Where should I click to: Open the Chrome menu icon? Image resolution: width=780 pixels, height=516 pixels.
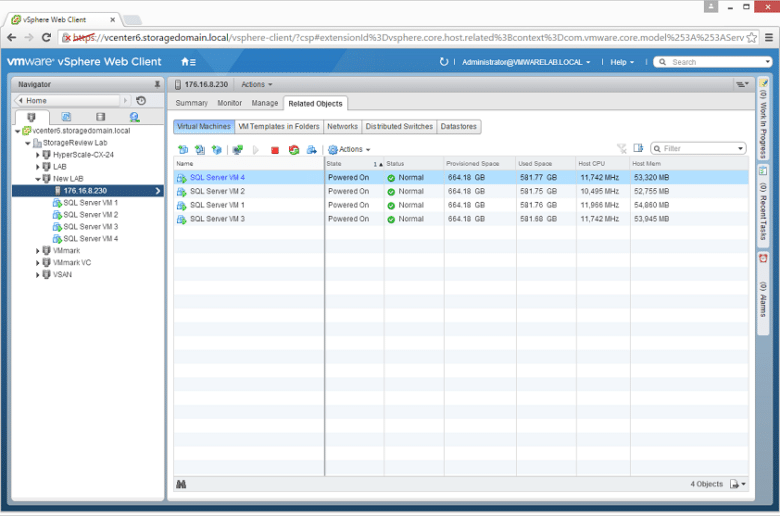(x=769, y=37)
